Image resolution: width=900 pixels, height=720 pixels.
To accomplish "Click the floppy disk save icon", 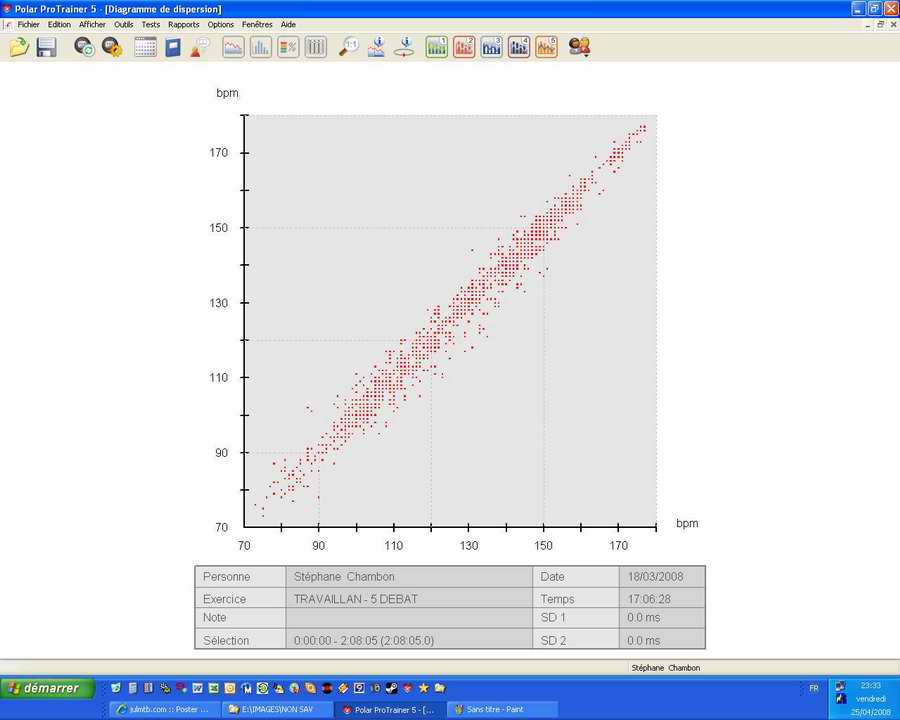I will (46, 47).
